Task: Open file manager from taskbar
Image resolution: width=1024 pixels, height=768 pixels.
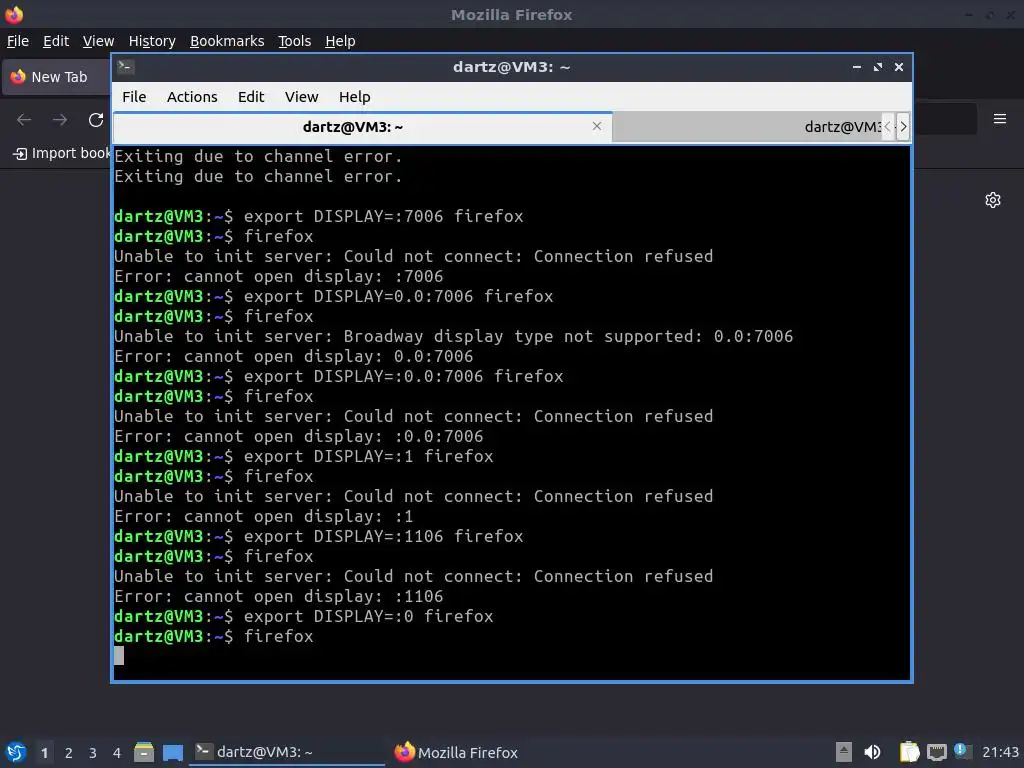Action: coord(144,752)
